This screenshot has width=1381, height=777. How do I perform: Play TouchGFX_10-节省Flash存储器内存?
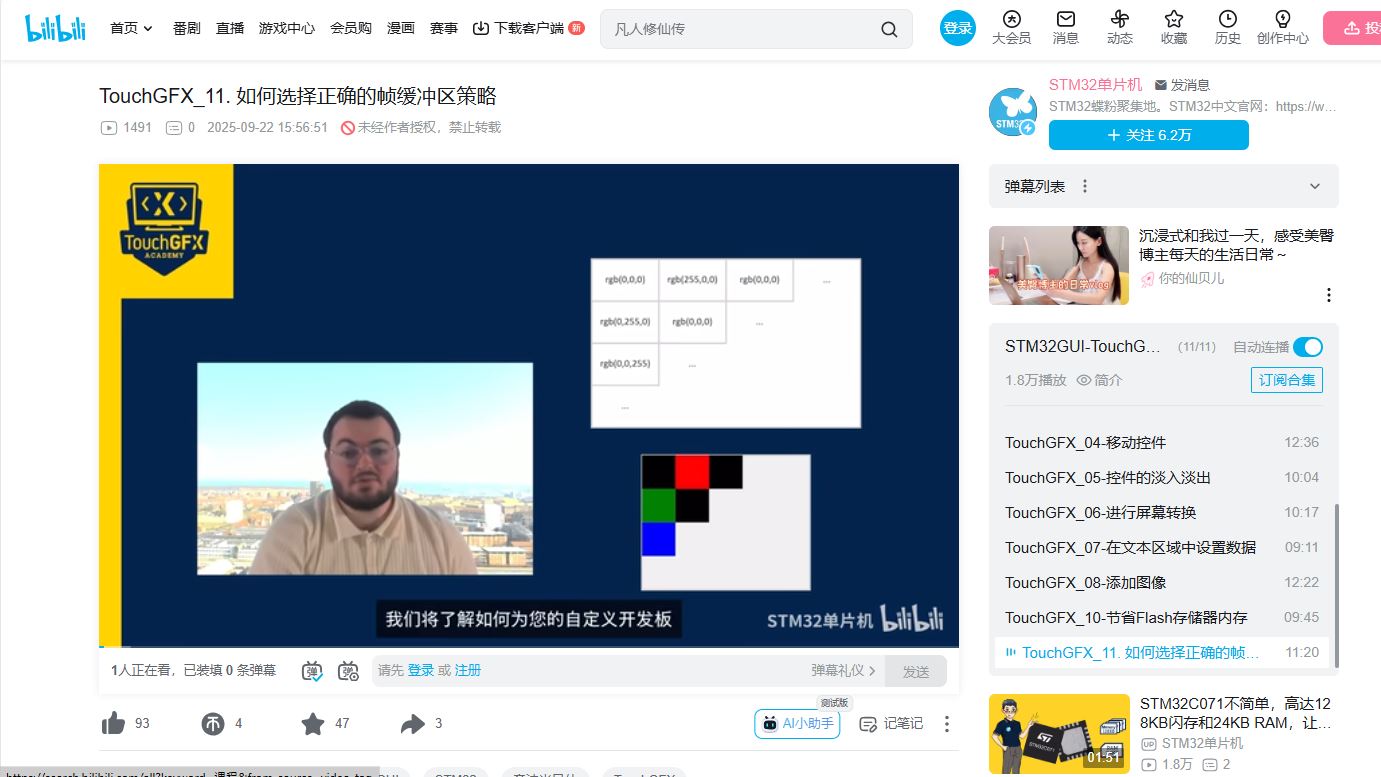[1162, 617]
